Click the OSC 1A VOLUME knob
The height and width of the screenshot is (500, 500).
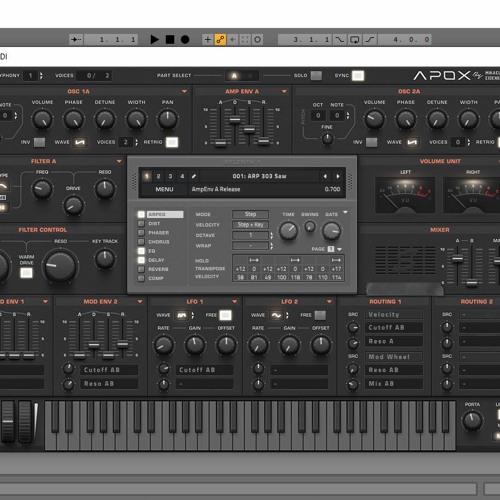point(42,119)
